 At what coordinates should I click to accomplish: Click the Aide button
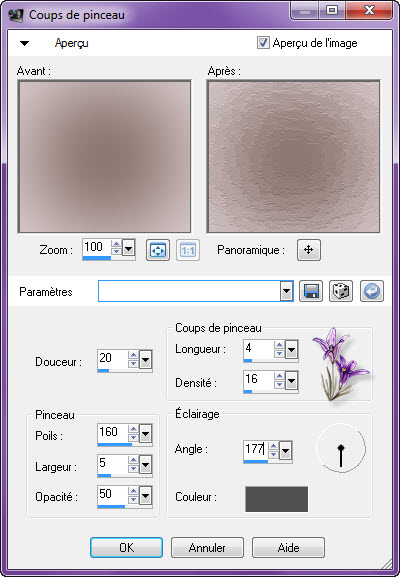click(x=288, y=548)
